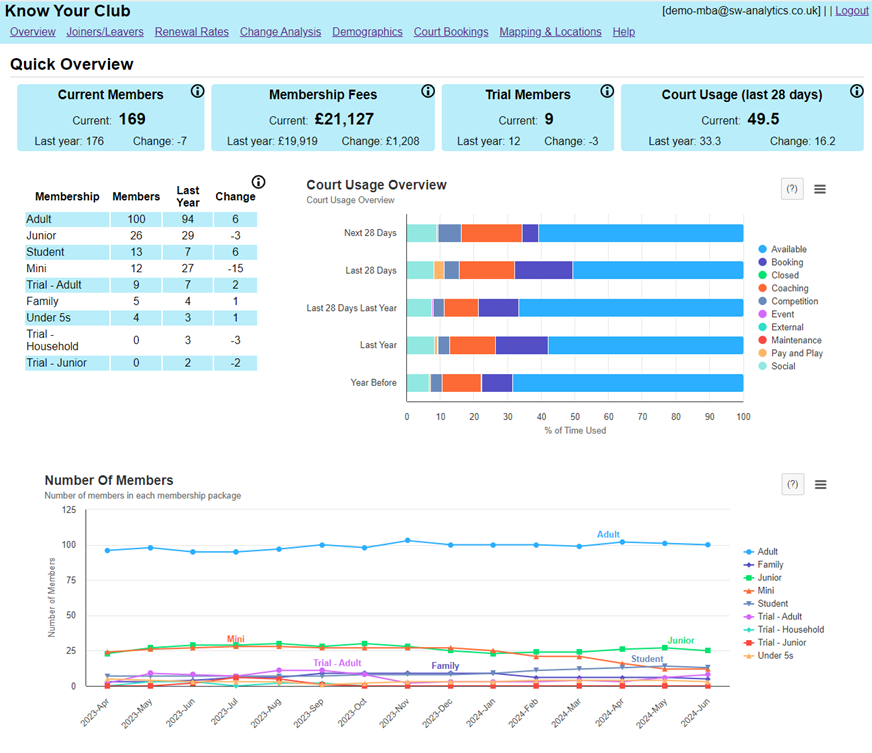This screenshot has height=753, width=872.
Task: Toggle Coaching series in court usage legend
Action: (x=784, y=288)
